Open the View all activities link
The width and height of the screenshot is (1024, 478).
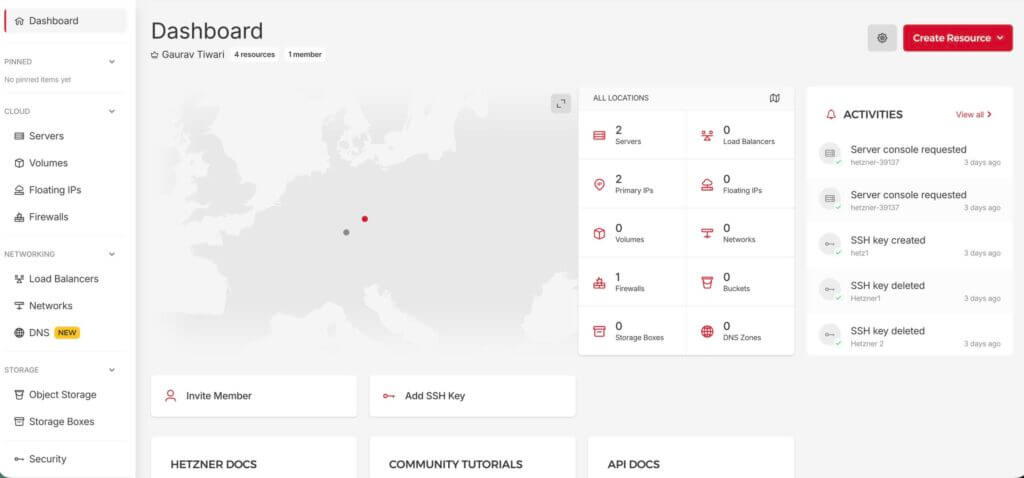[973, 114]
